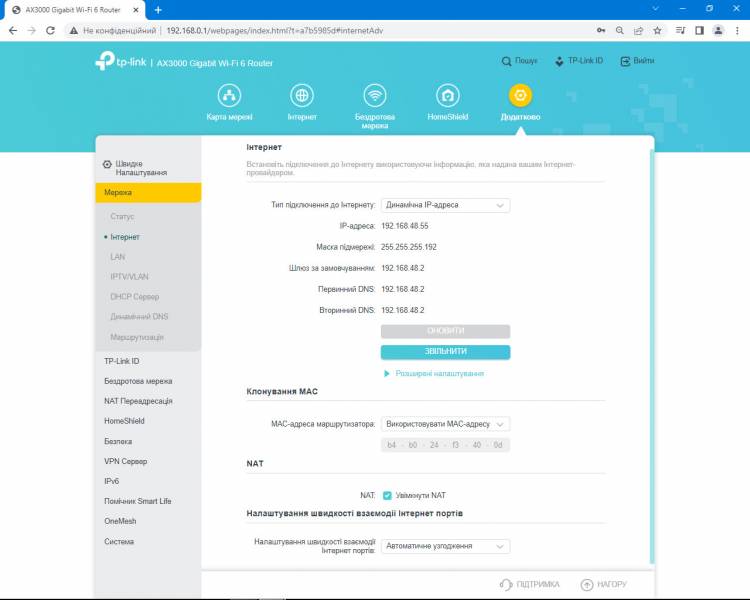Click the page vertical scrollbar

(x=651, y=356)
